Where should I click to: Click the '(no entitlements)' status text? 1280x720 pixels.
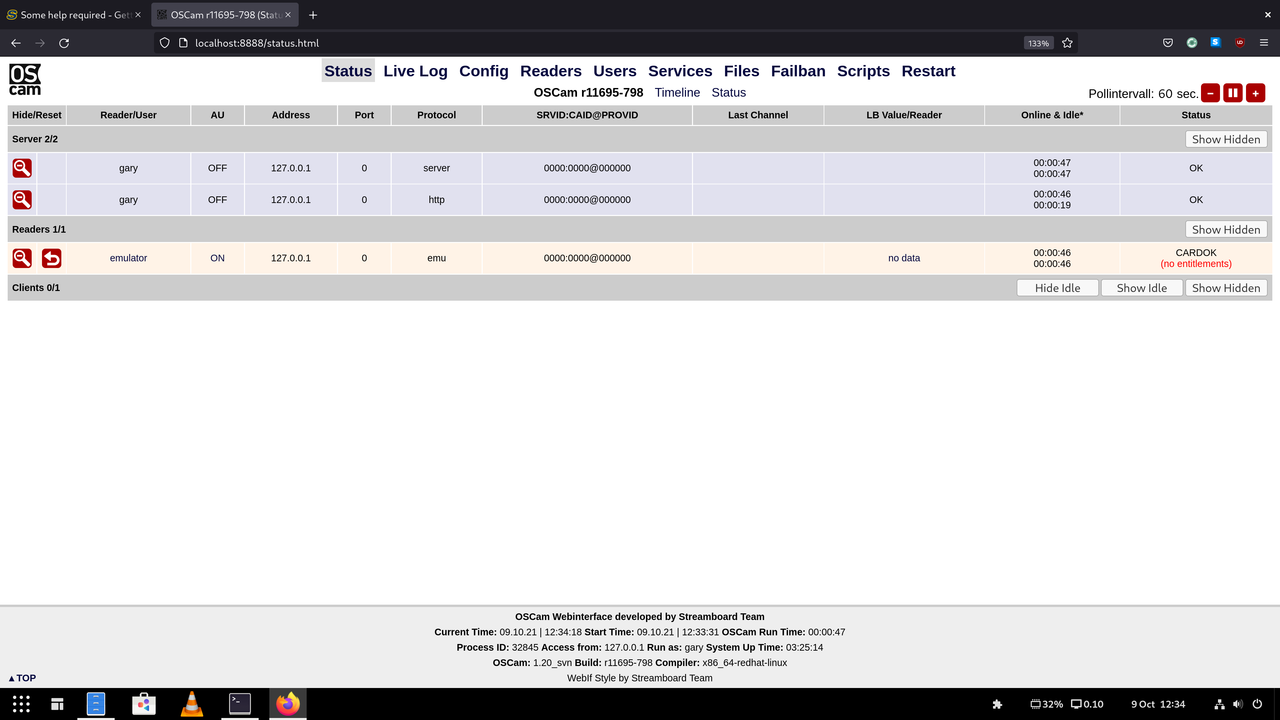coord(1196,264)
